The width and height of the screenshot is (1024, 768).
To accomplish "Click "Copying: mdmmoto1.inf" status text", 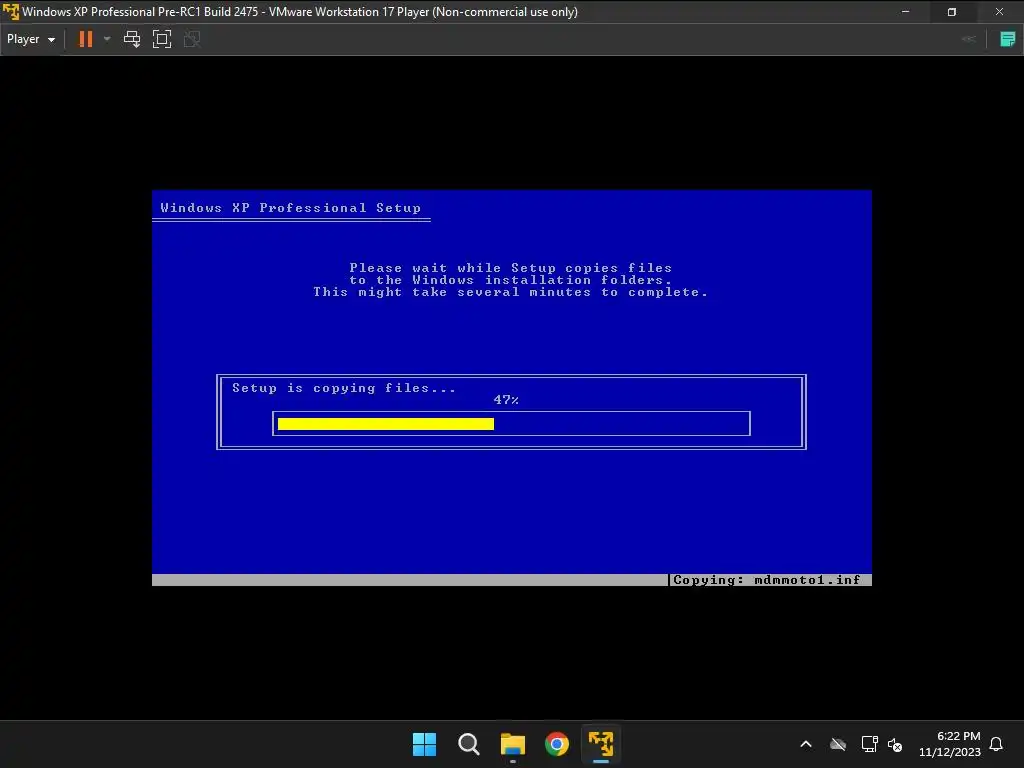I will coord(767,580).
